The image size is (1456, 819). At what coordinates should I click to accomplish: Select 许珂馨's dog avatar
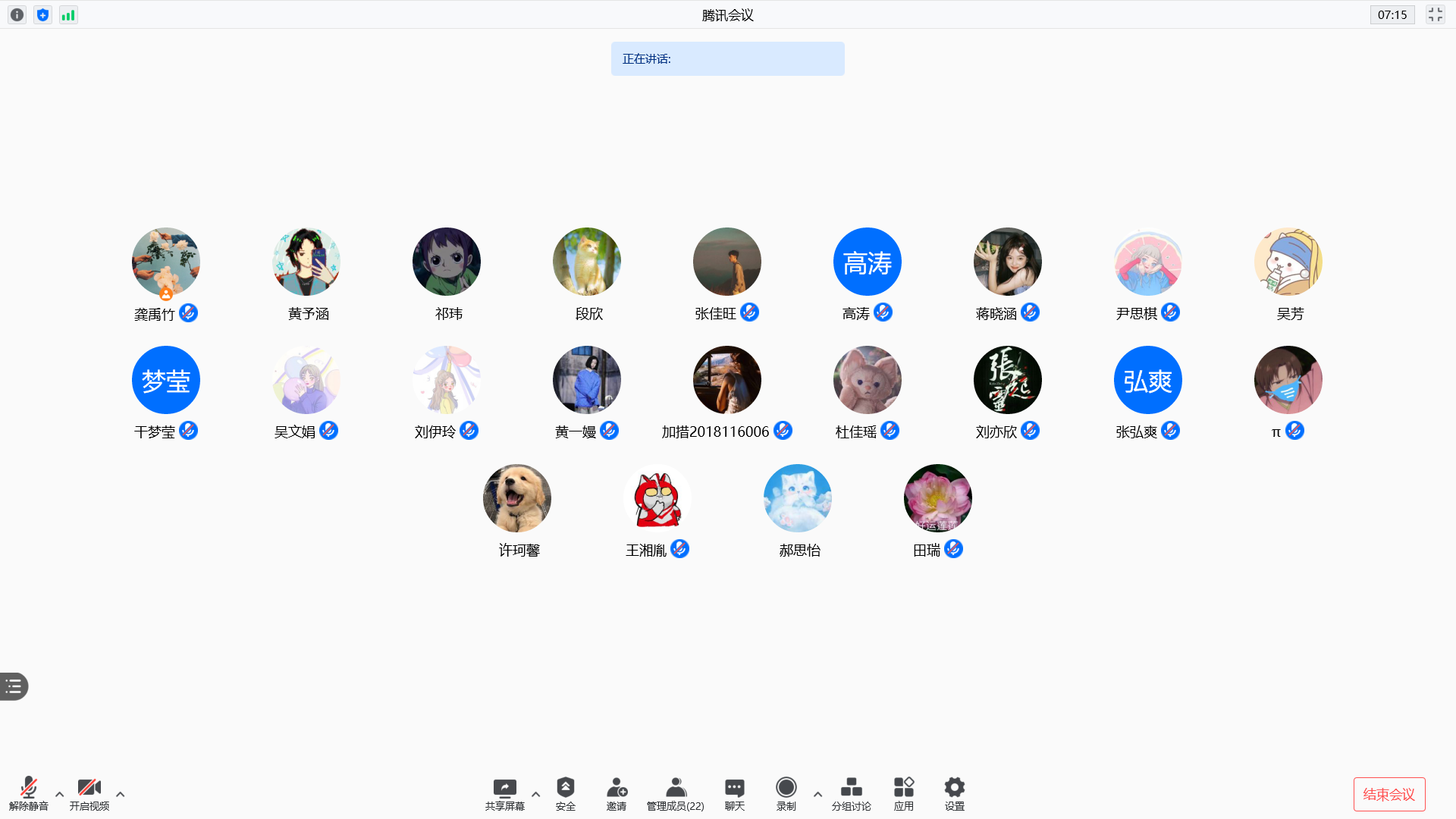click(517, 498)
